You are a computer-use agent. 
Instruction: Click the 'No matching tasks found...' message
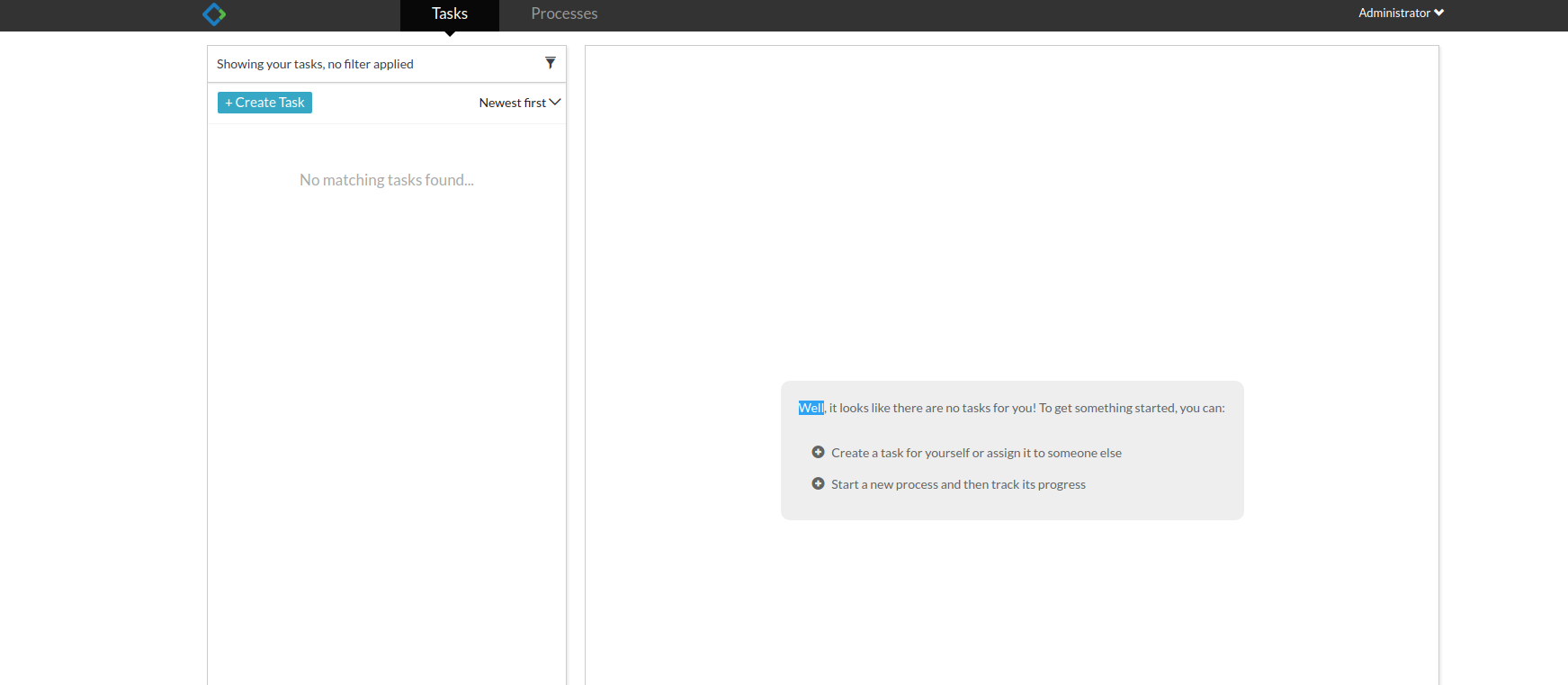387,180
